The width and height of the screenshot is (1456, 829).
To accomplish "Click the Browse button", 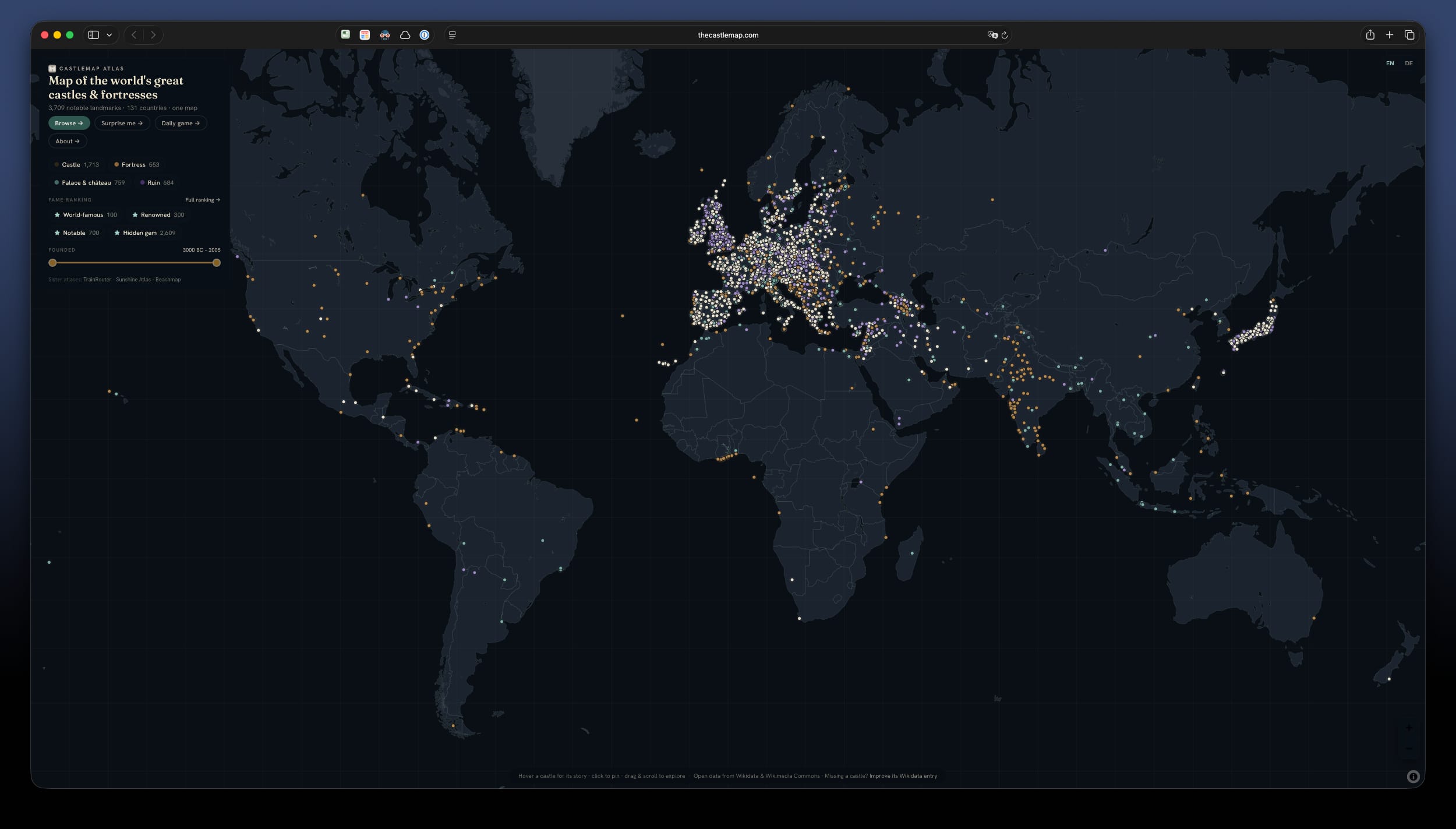I will (69, 123).
